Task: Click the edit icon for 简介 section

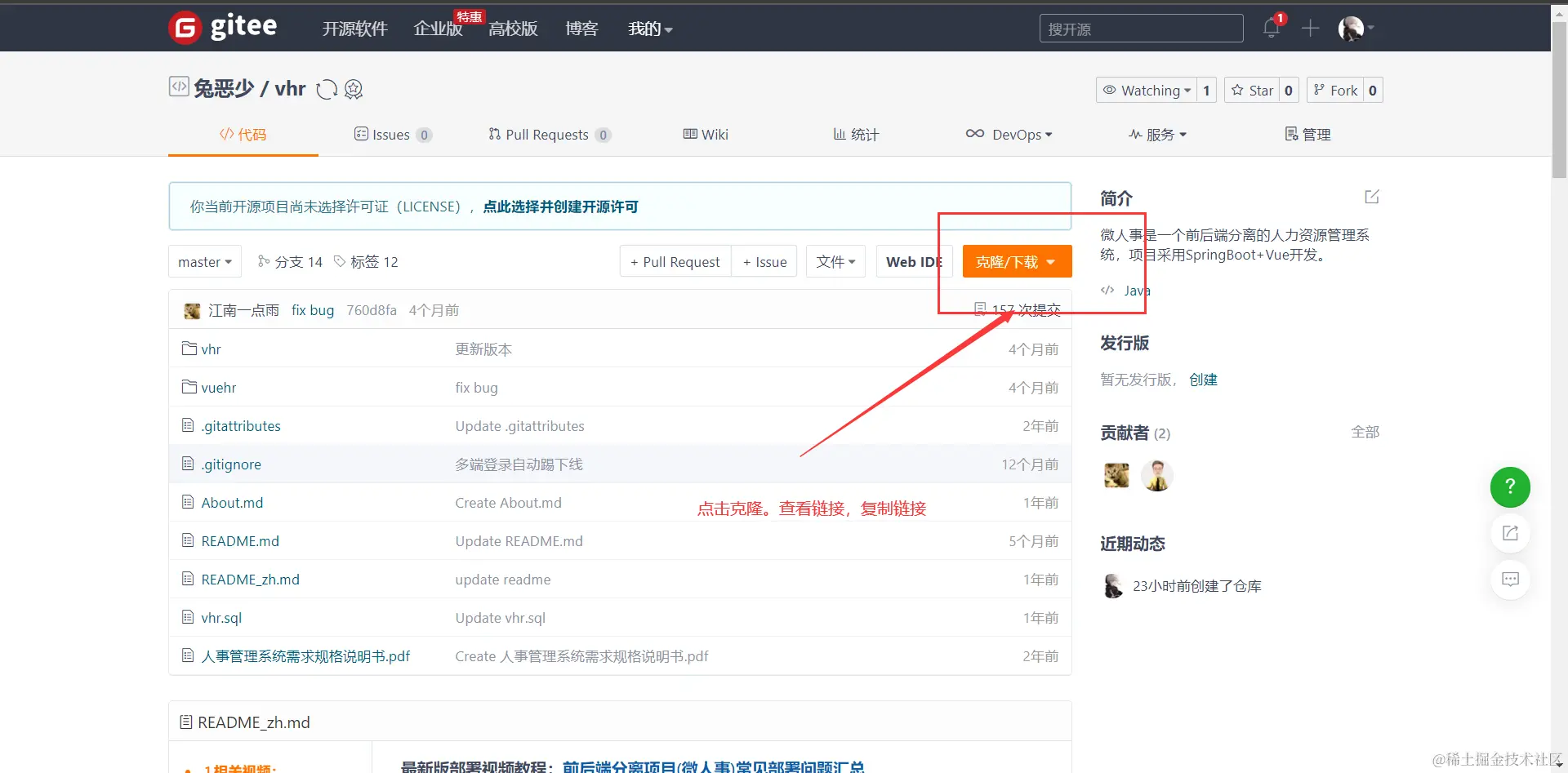Action: coord(1372,197)
